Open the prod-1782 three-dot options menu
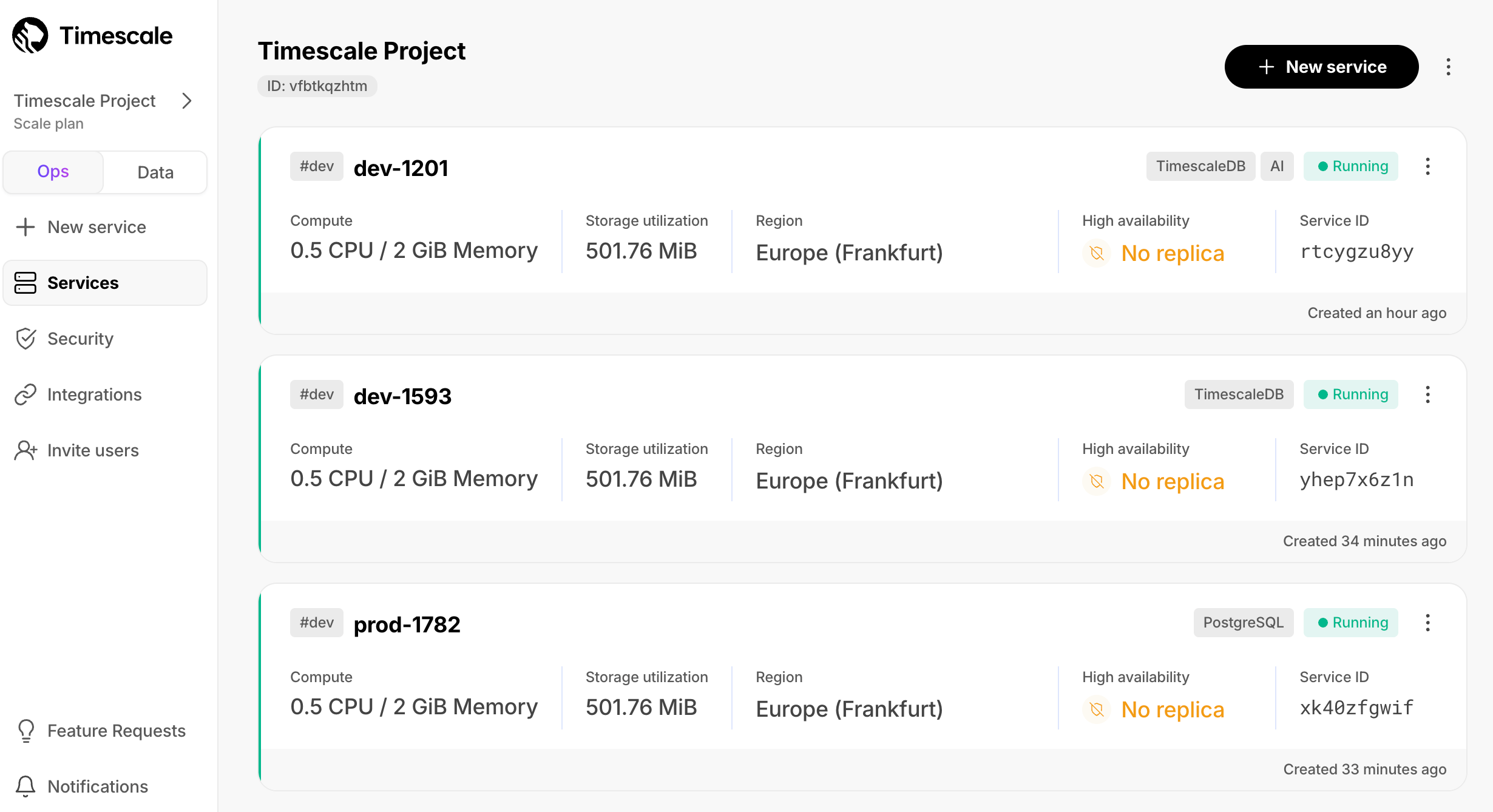 1427,623
